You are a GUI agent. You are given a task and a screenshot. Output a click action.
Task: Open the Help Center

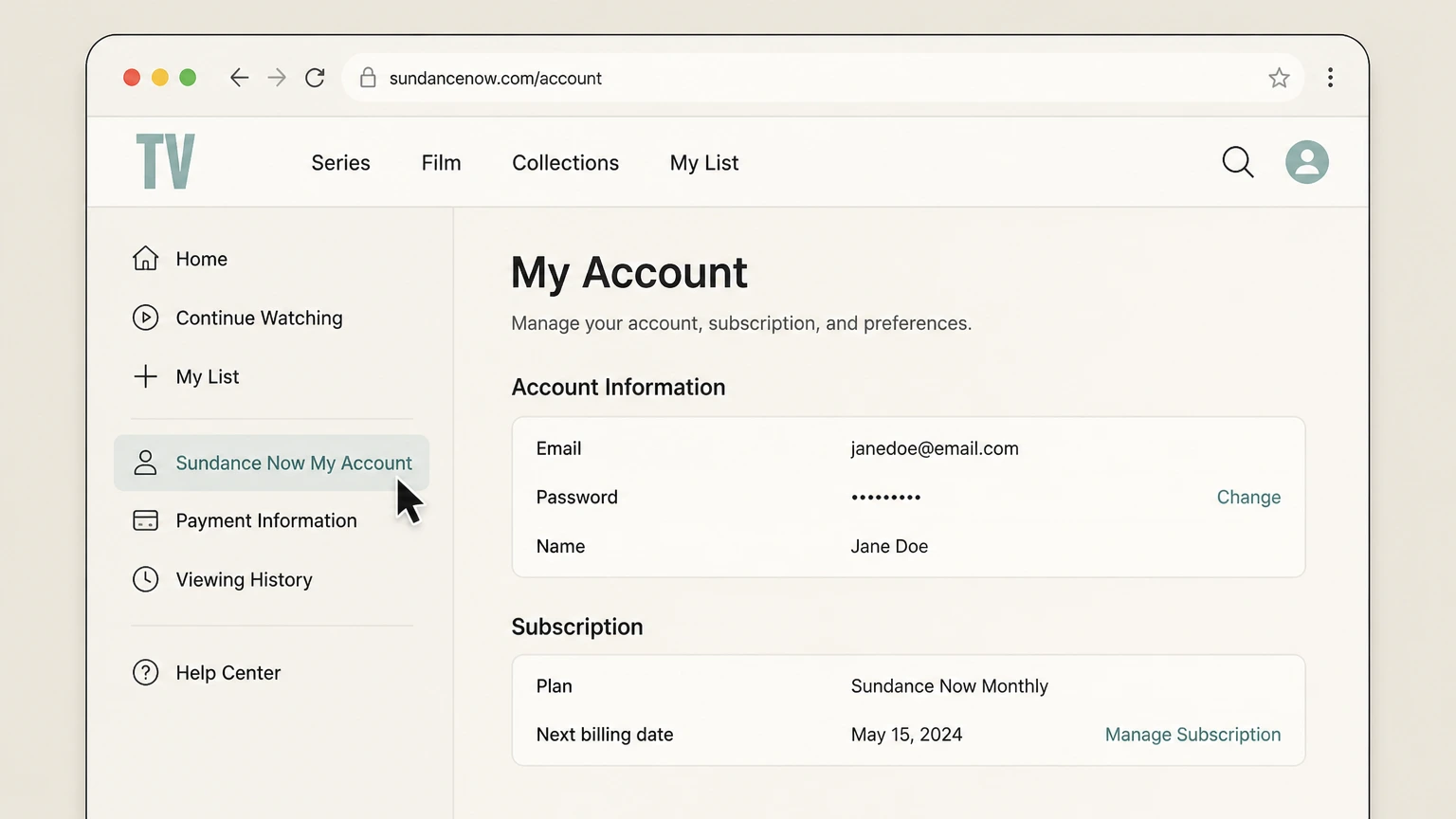pos(228,672)
